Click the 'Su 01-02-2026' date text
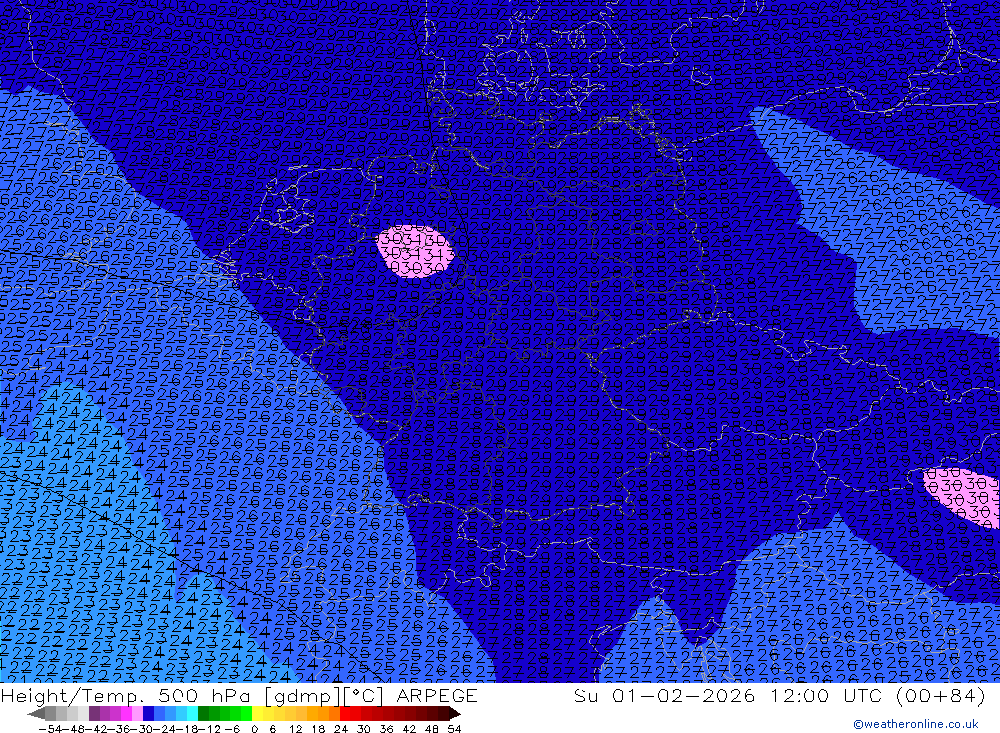The height and width of the screenshot is (733, 1000). tap(665, 695)
